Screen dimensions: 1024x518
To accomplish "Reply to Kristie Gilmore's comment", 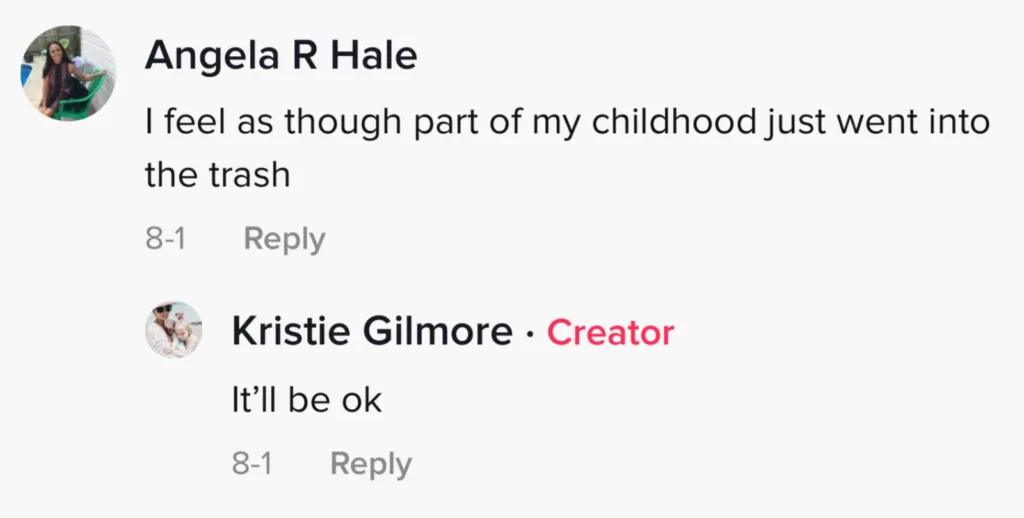I will point(370,464).
